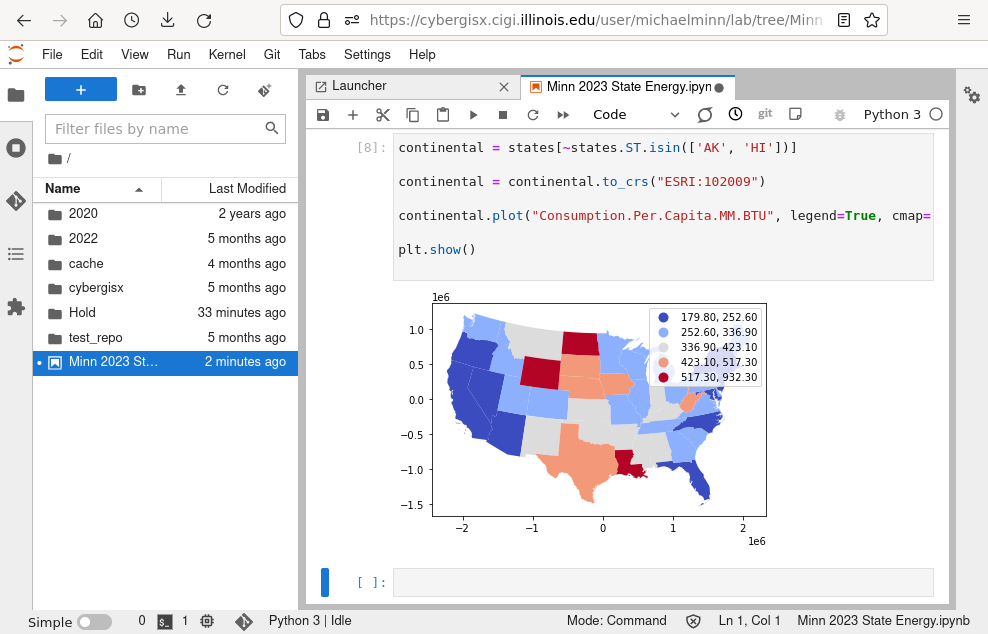Screen dimensions: 988x634
Task: Switch to the Launcher tab
Action: [x=358, y=87]
